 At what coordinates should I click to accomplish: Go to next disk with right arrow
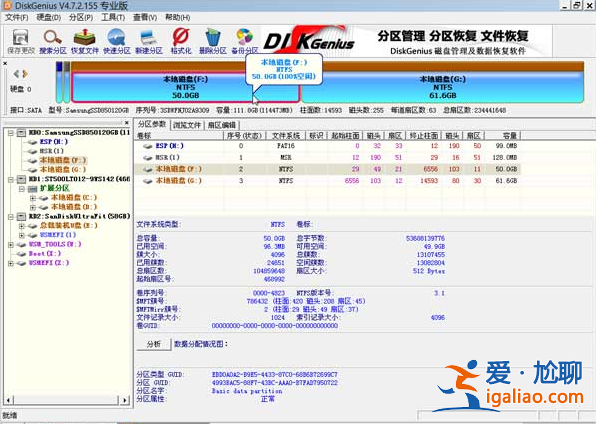25,74
